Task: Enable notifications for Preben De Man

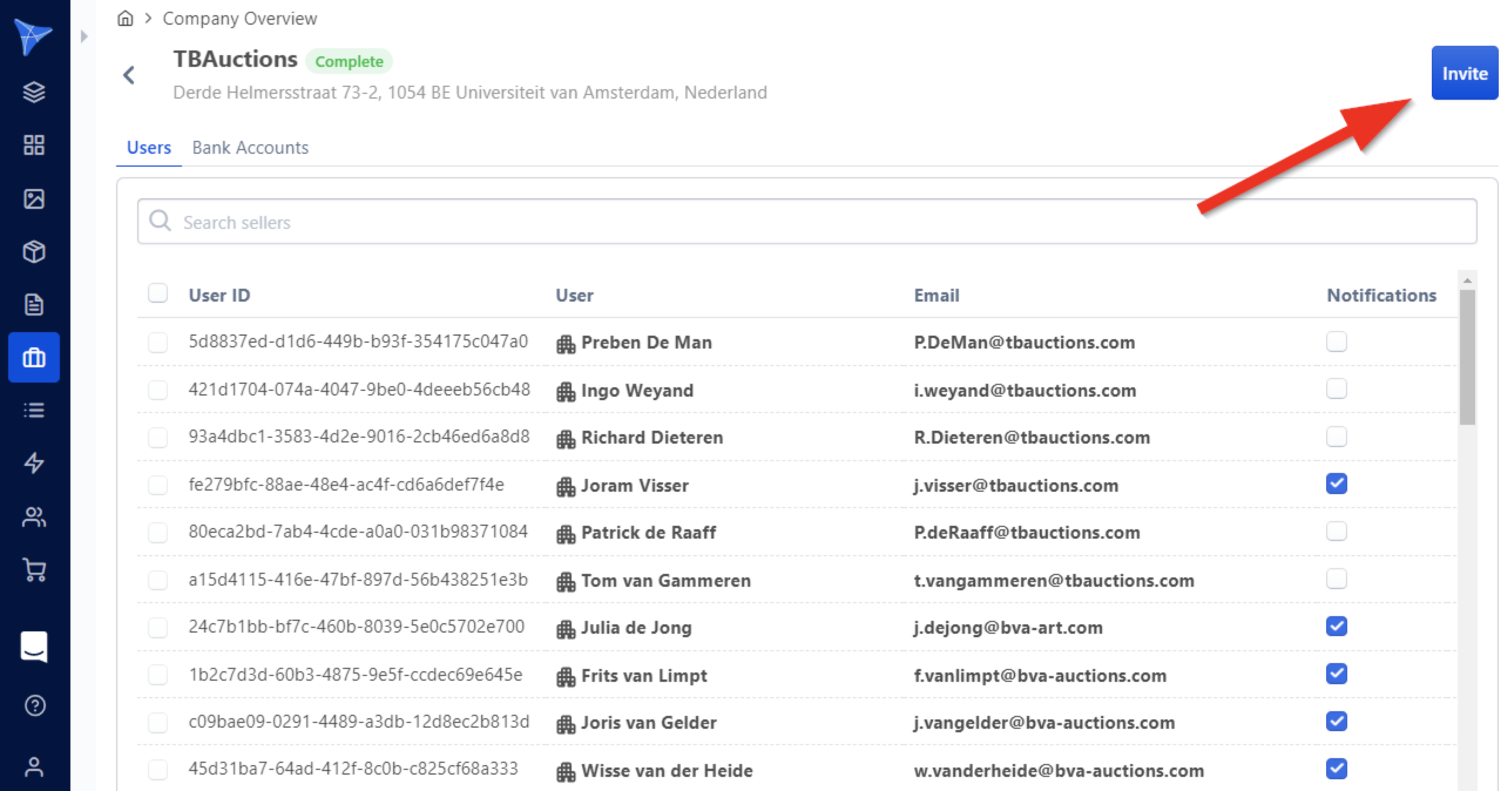Action: click(x=1337, y=341)
